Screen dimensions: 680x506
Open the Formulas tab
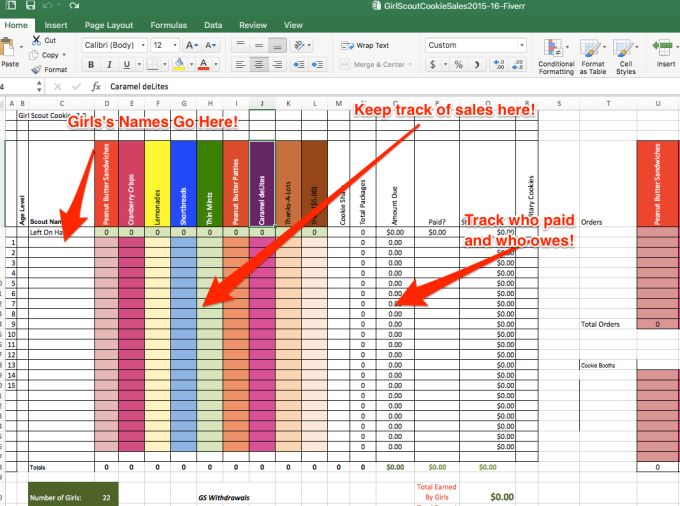(x=169, y=25)
